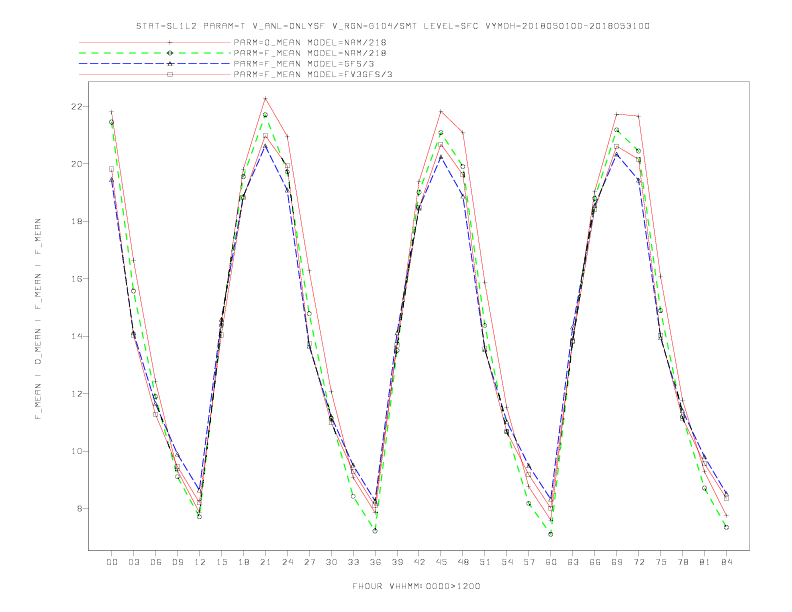Click x-axis tick label 15
Image resolution: width=792 pixels, height=612 pixels.
point(222,562)
